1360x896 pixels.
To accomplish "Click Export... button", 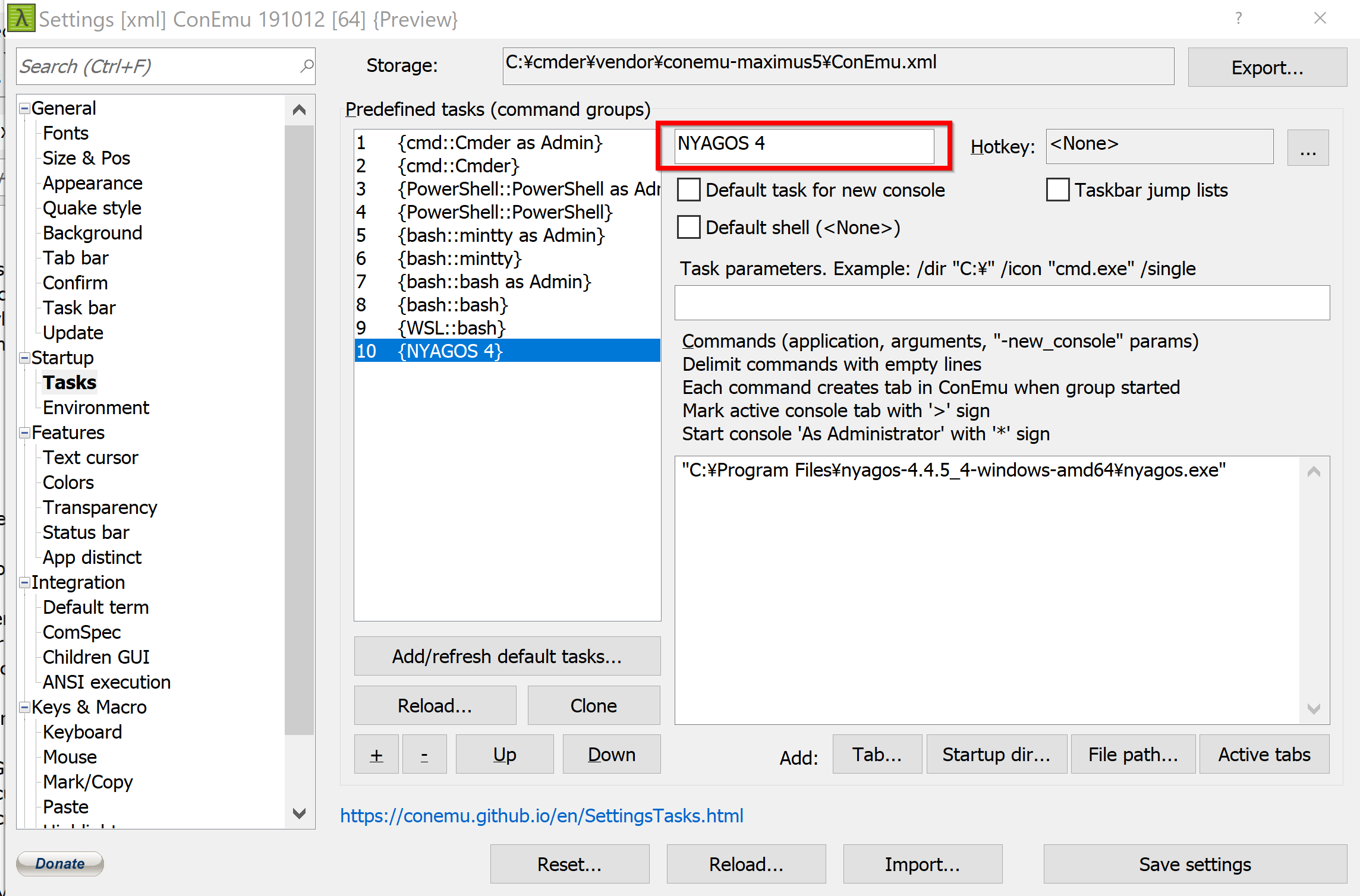I will 1267,67.
